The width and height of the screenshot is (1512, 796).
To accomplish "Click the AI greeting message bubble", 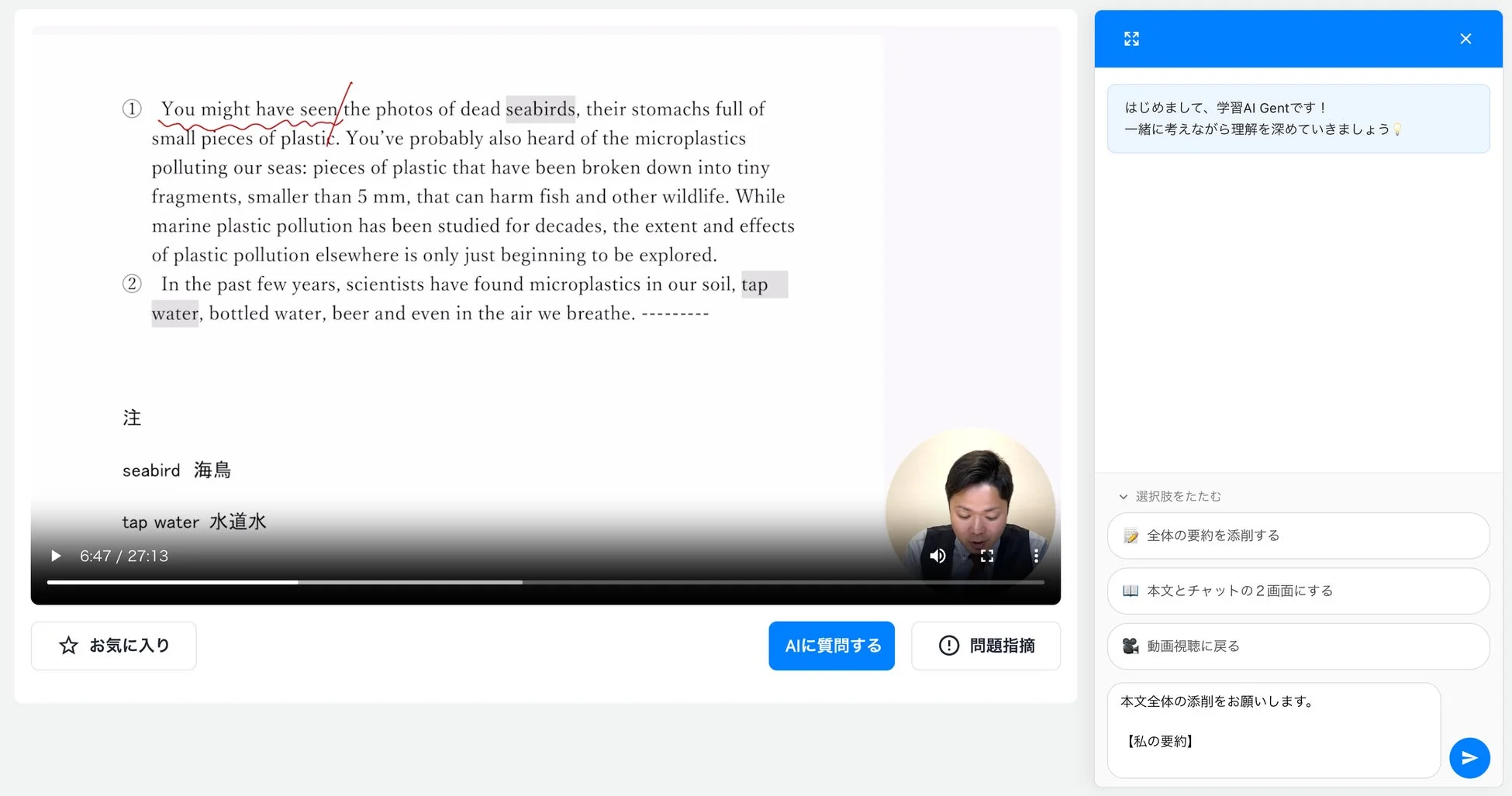I will point(1299,119).
